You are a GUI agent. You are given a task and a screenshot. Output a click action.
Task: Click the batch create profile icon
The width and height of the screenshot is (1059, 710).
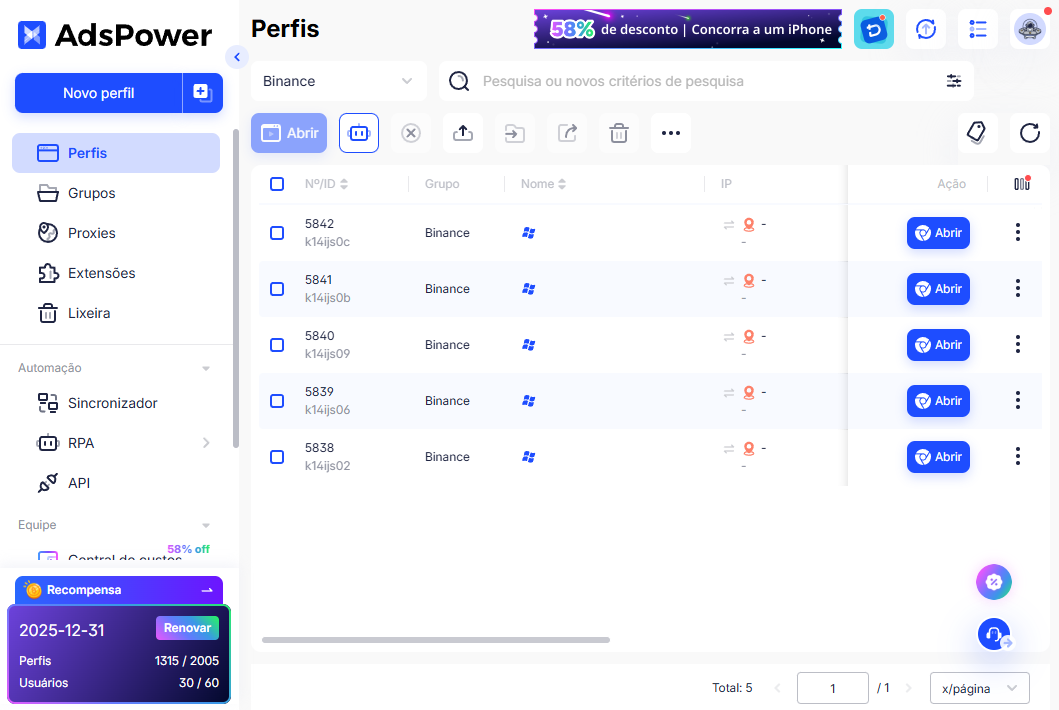[x=203, y=93]
